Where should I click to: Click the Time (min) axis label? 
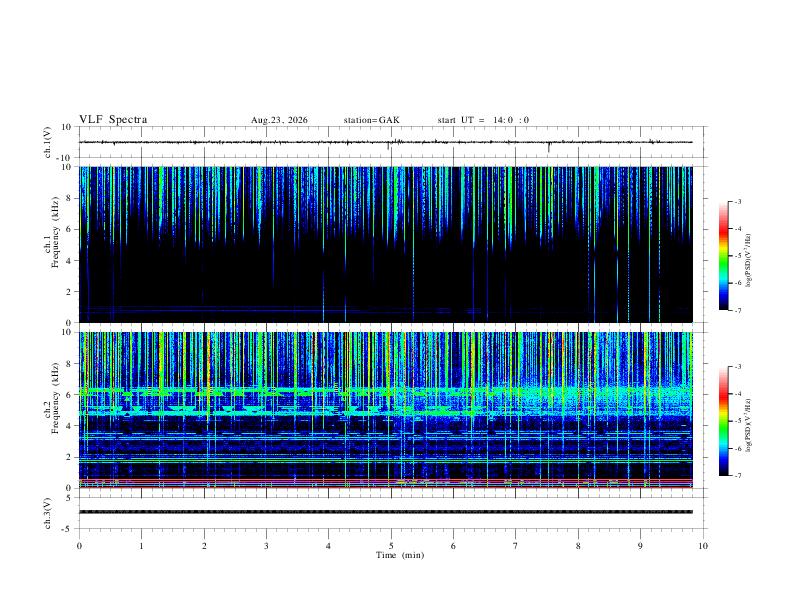[400, 555]
